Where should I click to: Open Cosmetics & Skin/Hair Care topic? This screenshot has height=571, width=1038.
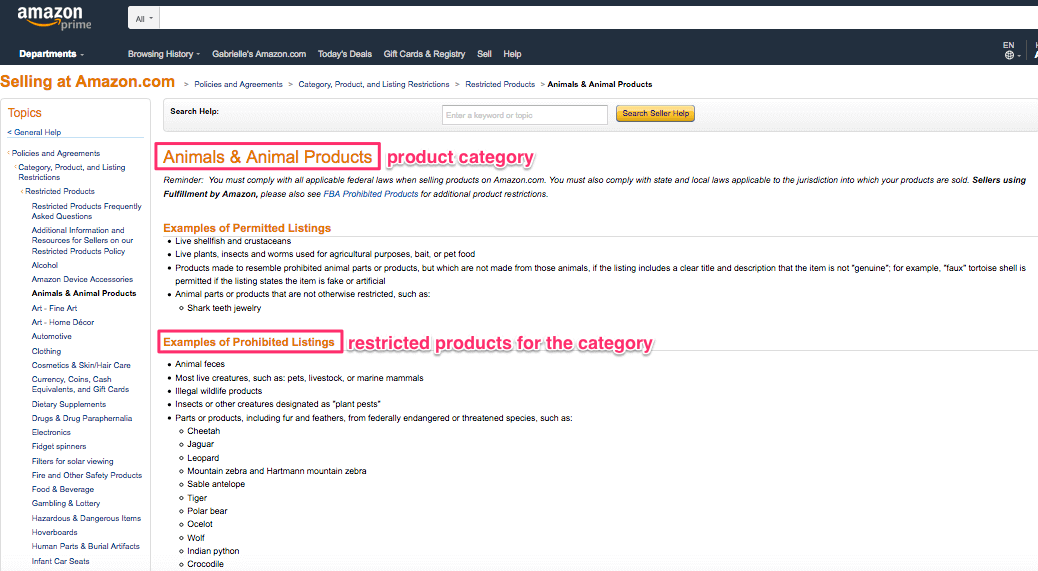pos(81,365)
